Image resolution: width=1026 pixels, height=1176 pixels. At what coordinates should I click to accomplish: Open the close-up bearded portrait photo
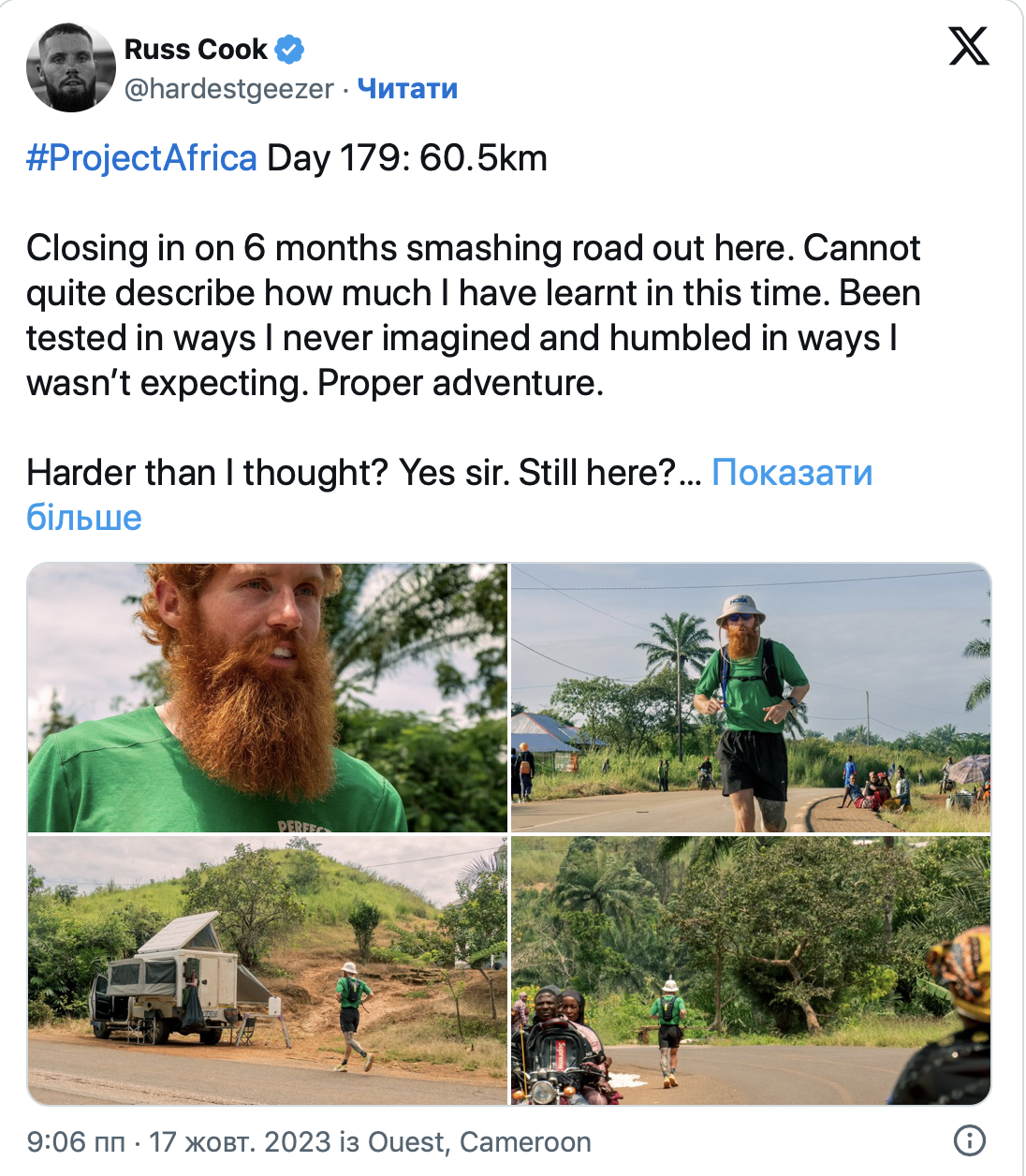[268, 698]
